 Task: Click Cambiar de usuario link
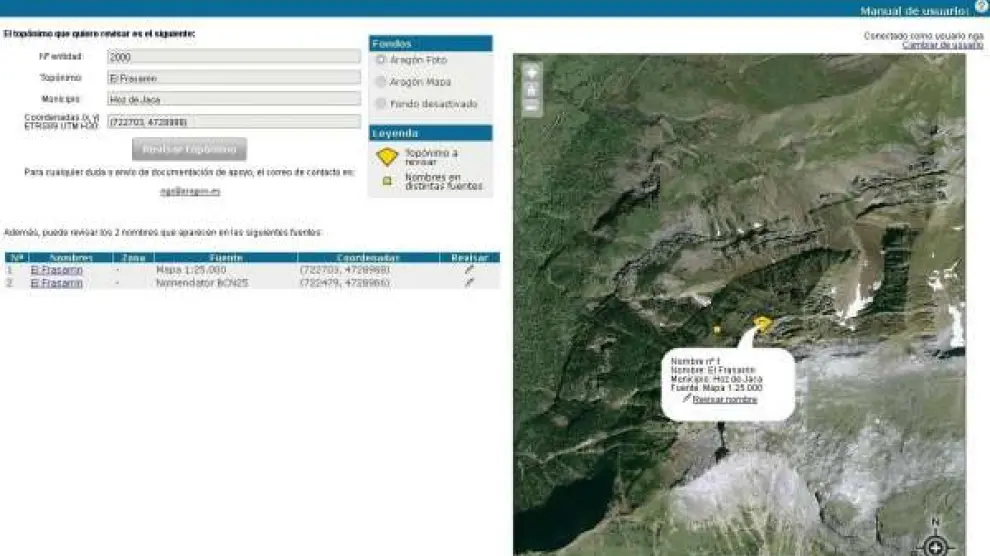942,45
